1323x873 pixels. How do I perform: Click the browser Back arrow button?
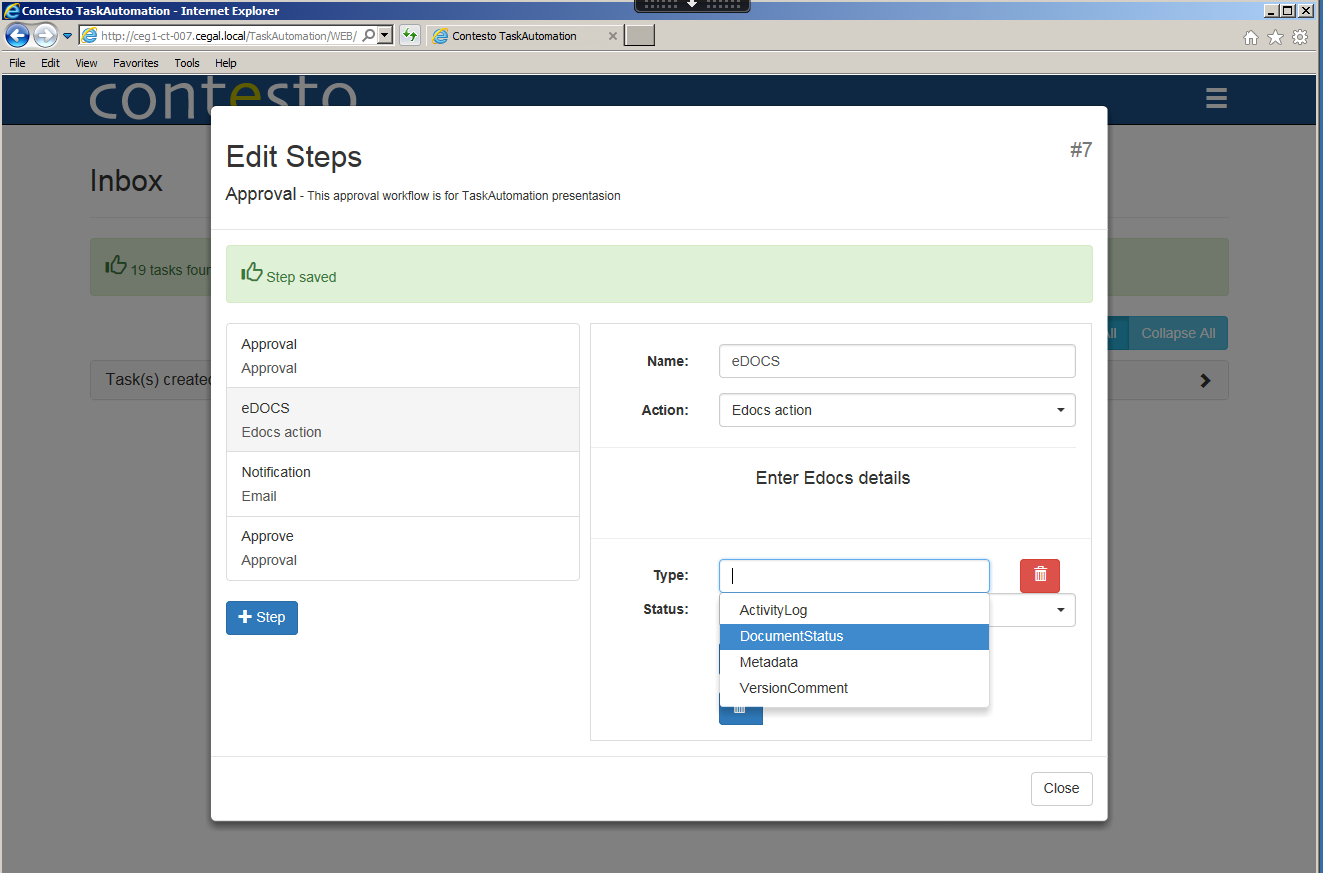click(x=17, y=36)
